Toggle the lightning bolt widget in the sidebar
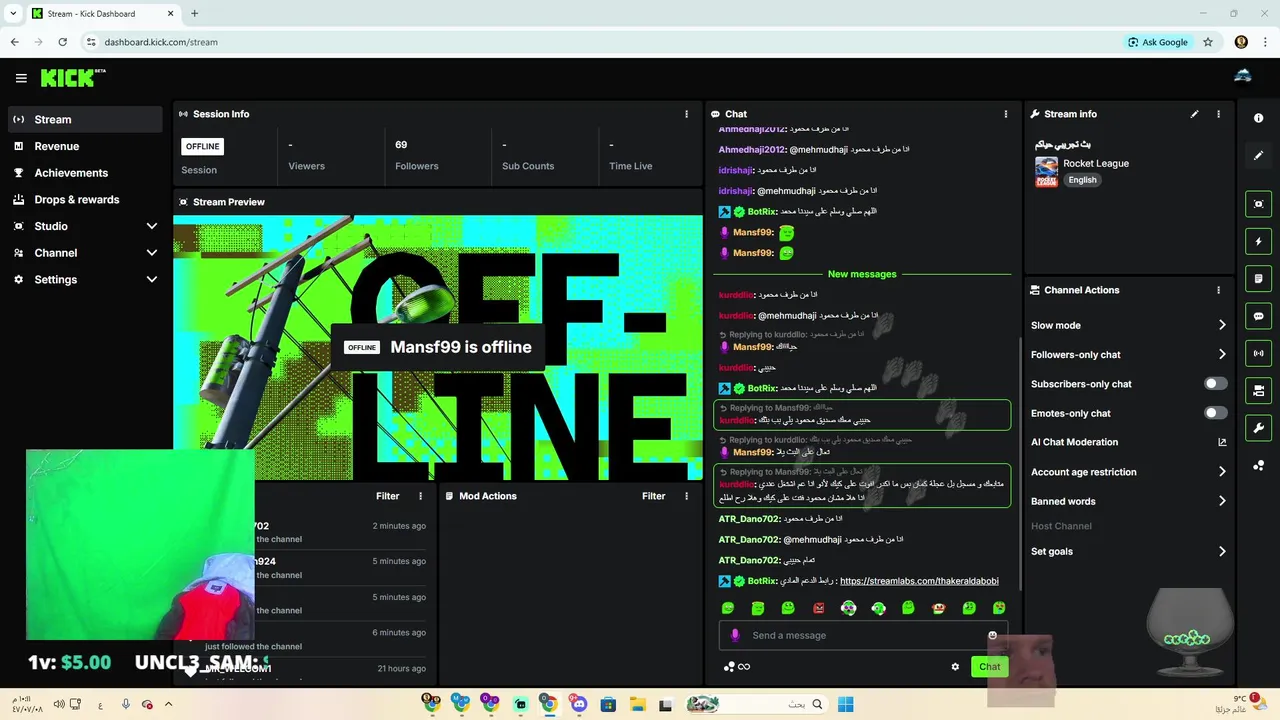Screen dimensions: 1280x720 click(1258, 241)
